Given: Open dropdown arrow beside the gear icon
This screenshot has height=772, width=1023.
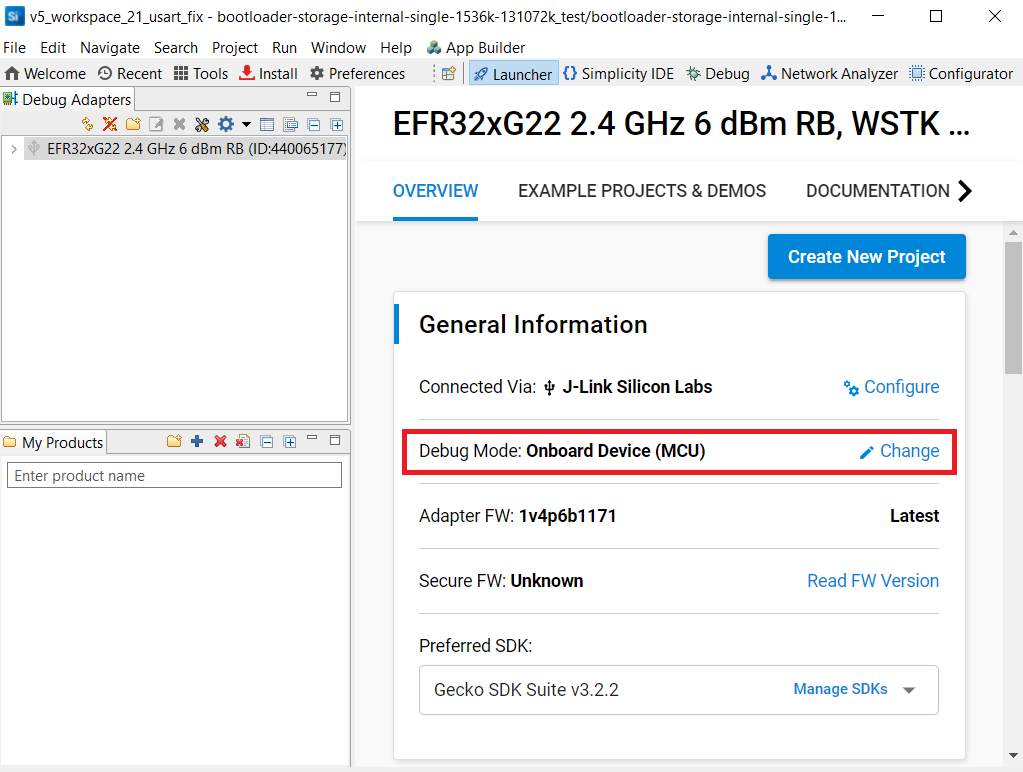Looking at the screenshot, I should [x=246, y=124].
